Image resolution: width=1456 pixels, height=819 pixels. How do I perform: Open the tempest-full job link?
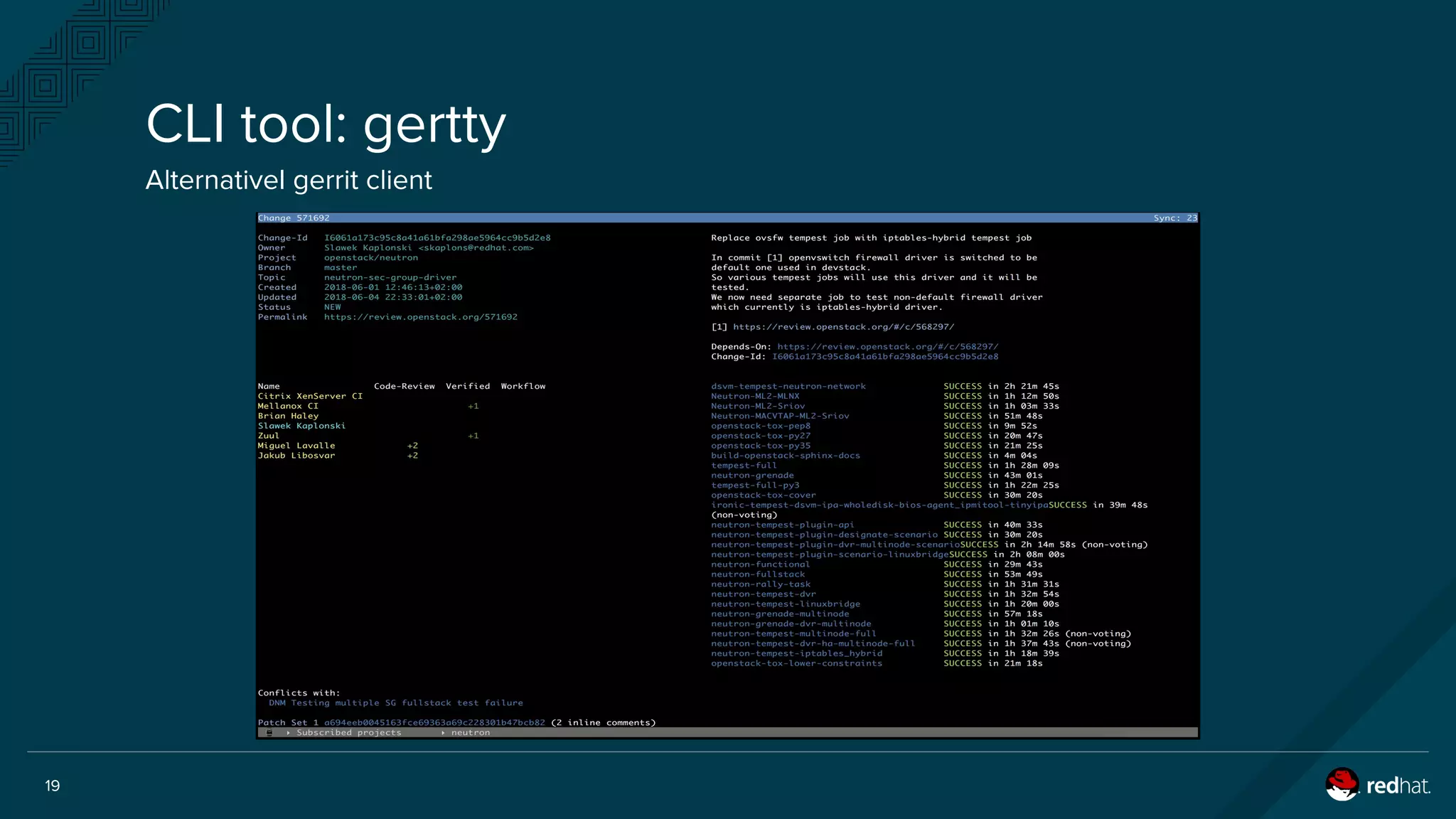744,466
